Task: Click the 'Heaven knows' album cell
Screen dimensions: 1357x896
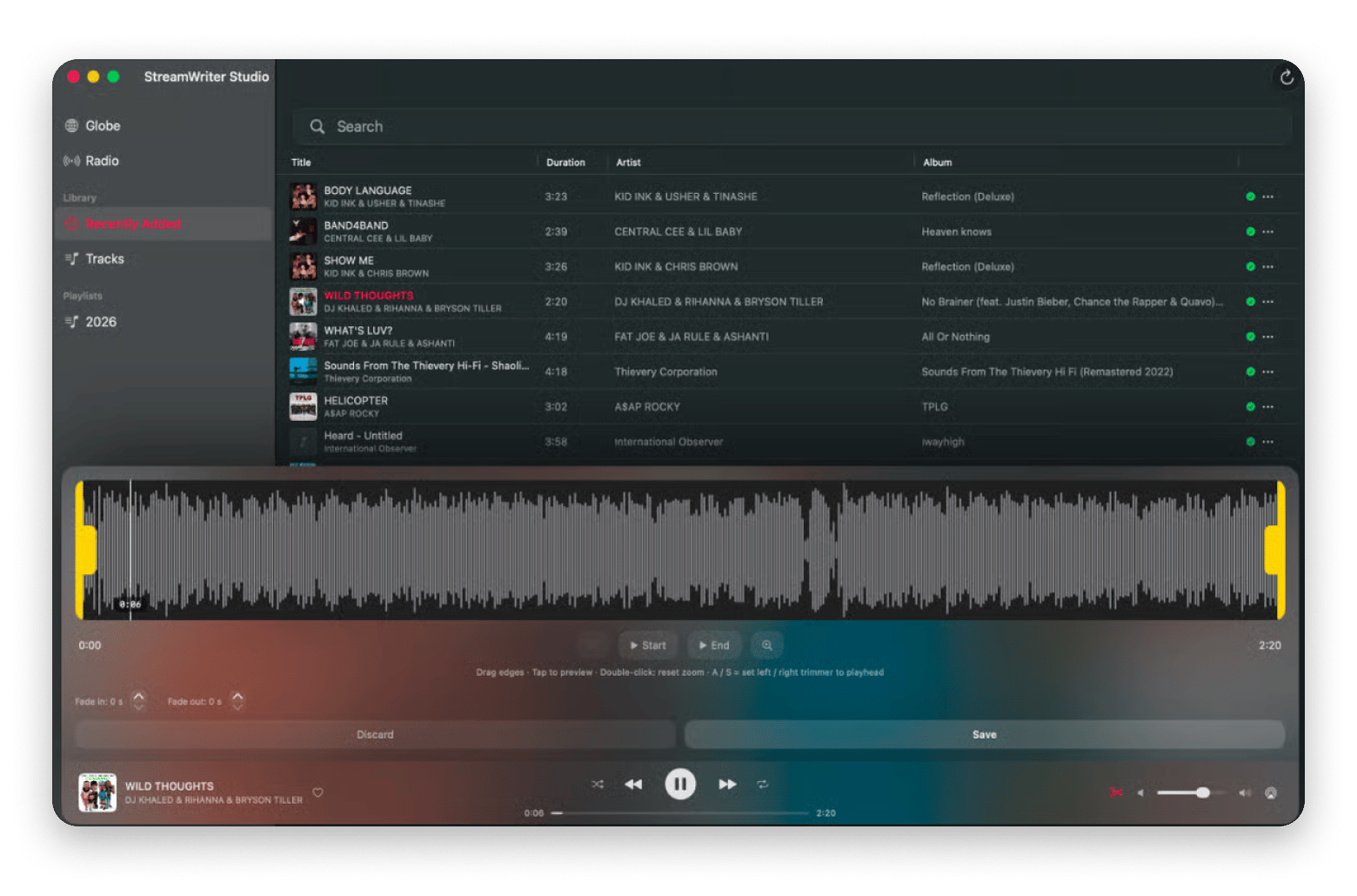Action: 956,231
